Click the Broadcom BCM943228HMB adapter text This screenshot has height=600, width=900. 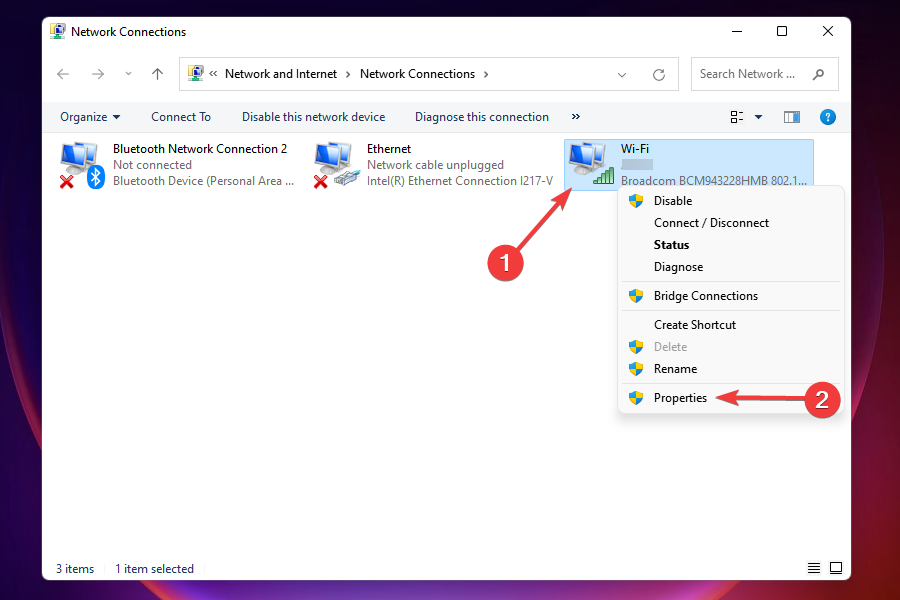713,180
